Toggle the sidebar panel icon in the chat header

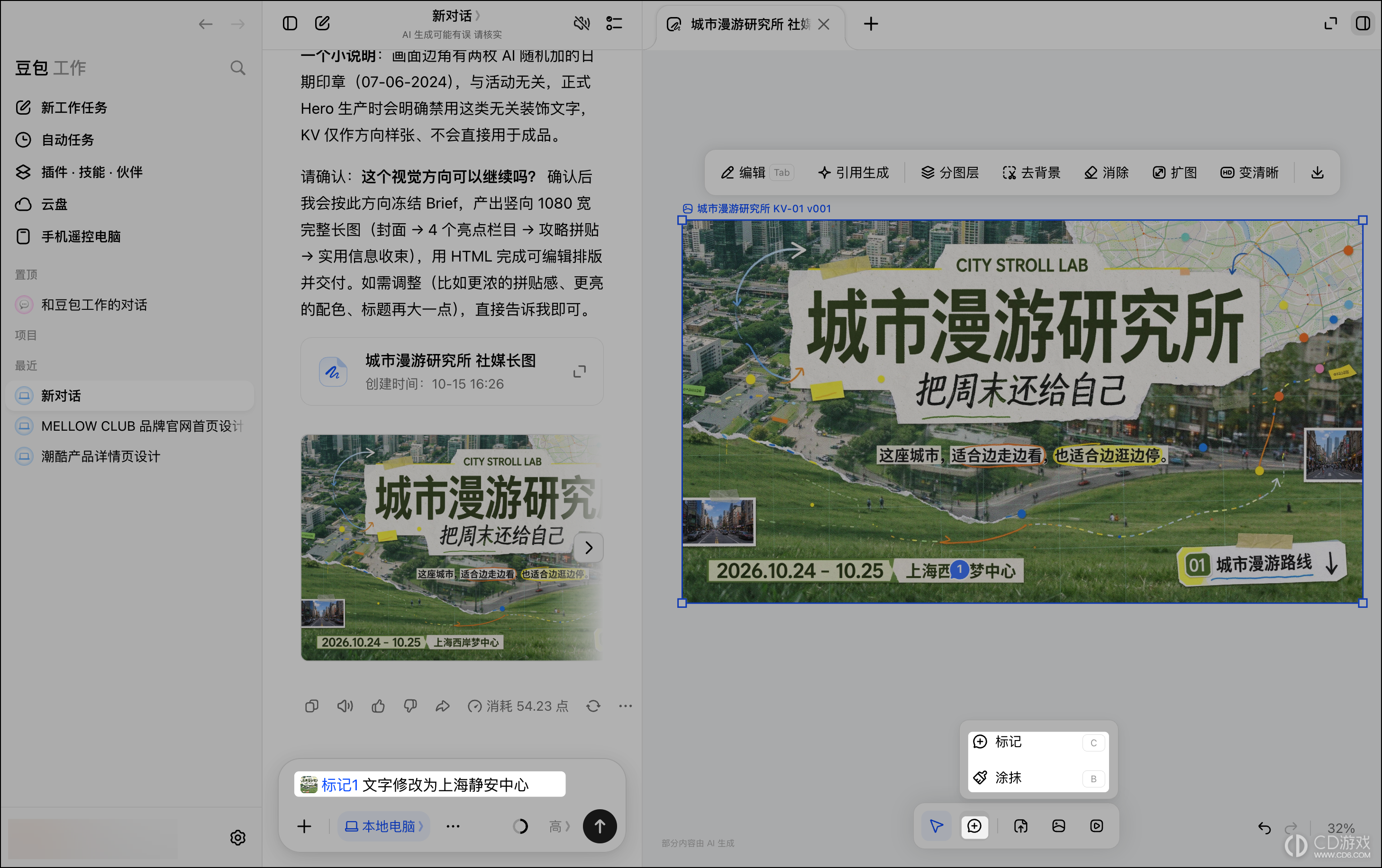290,24
